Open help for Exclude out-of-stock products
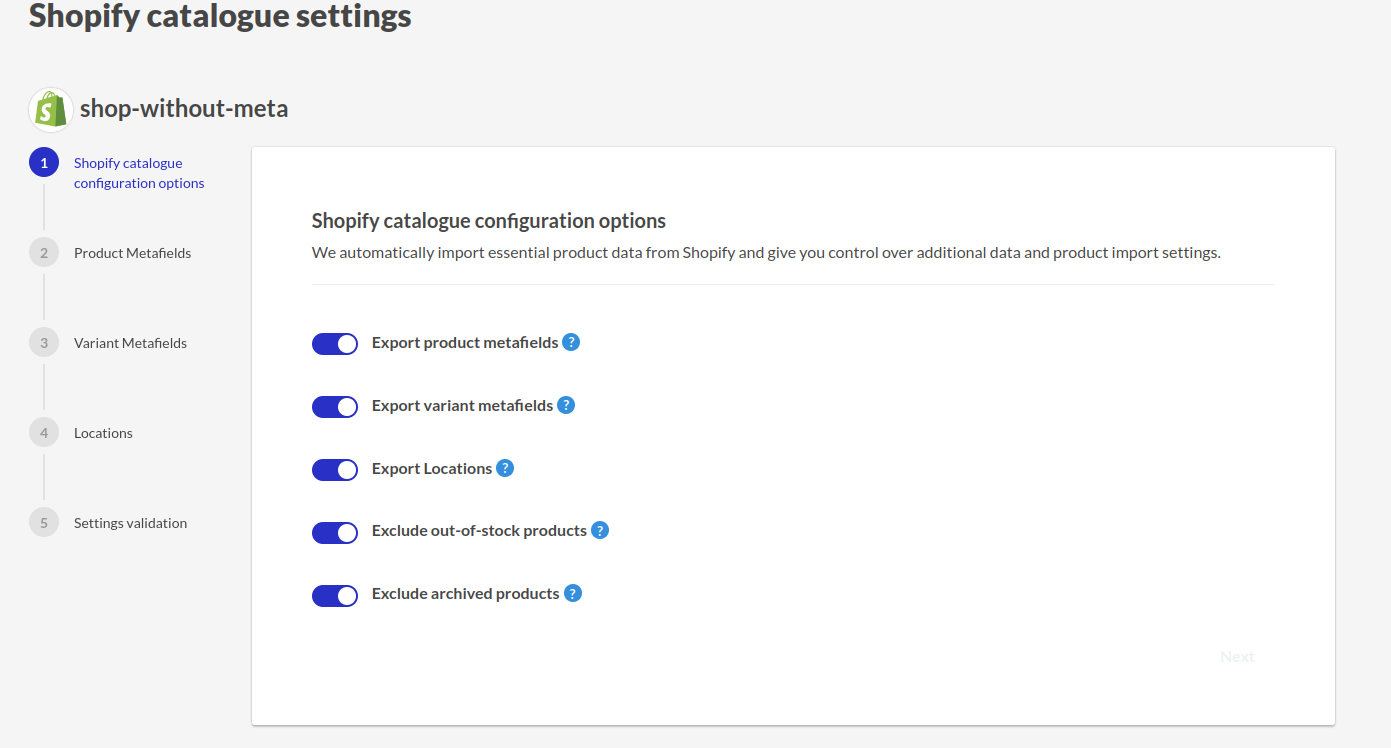 (600, 530)
